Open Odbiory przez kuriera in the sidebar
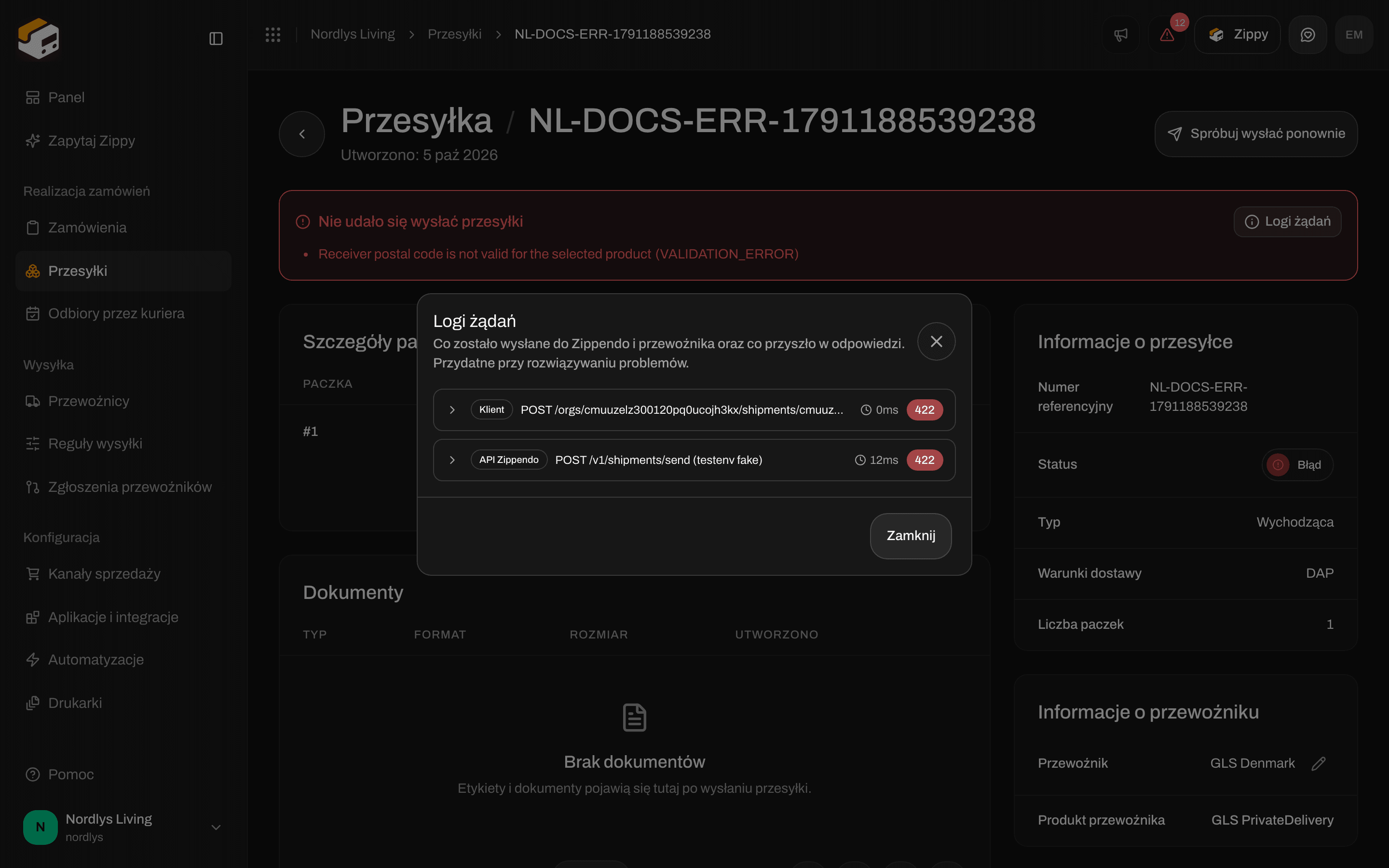This screenshot has width=1389, height=868. click(x=123, y=313)
